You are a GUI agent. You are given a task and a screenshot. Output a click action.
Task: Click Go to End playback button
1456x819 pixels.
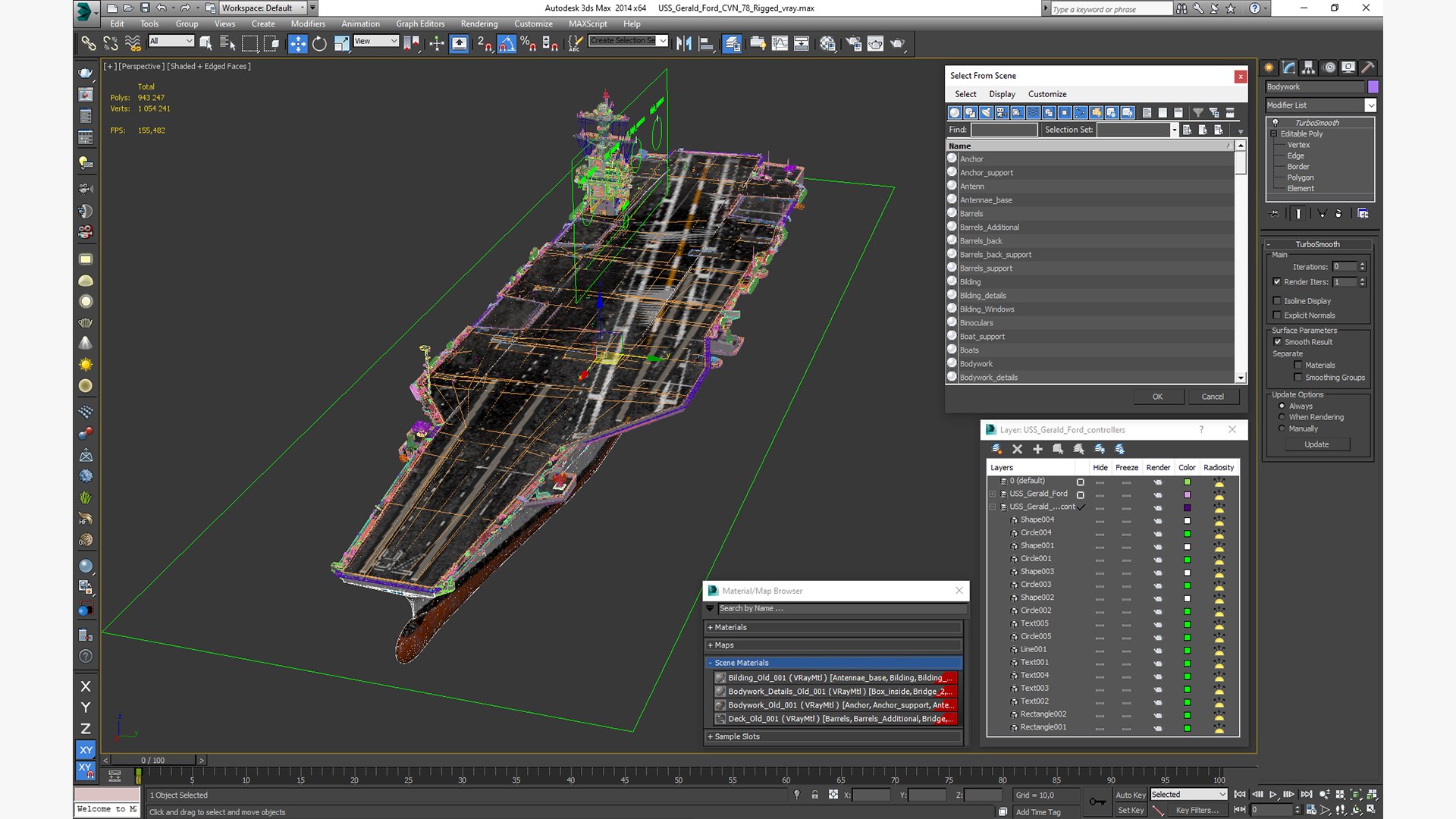(1306, 794)
